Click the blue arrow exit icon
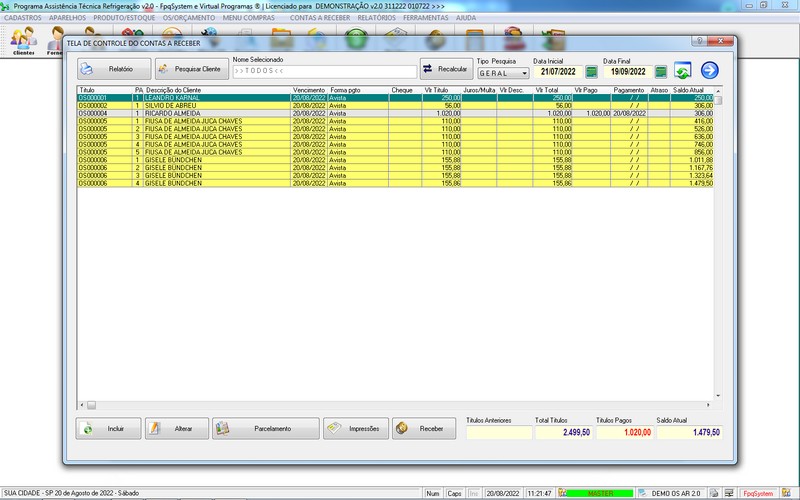 point(710,70)
